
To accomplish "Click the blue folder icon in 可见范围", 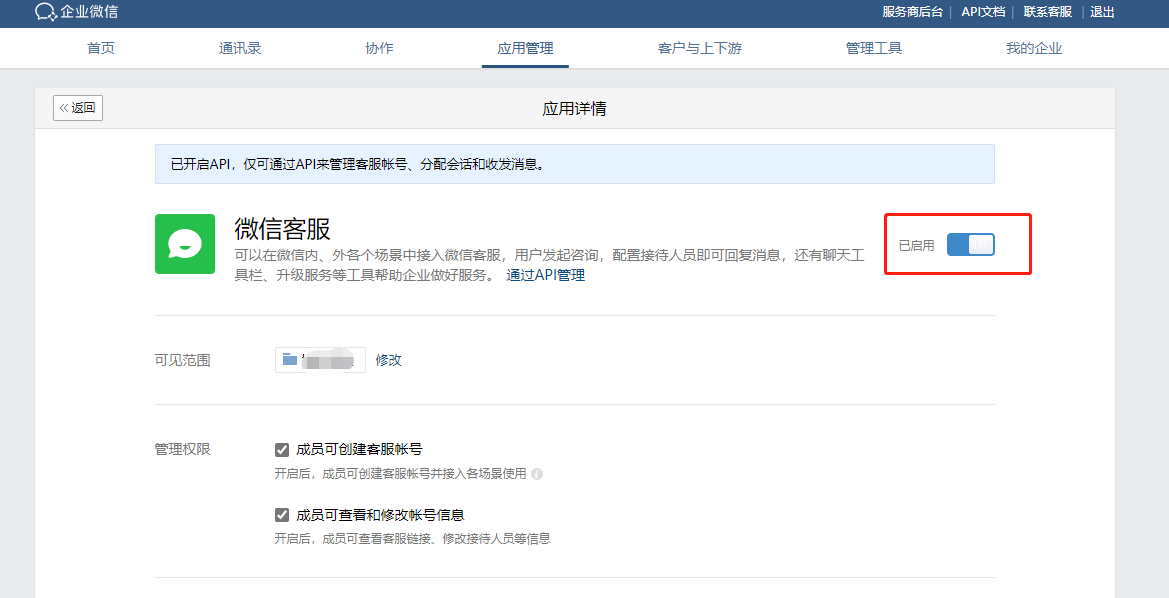I will [x=290, y=359].
